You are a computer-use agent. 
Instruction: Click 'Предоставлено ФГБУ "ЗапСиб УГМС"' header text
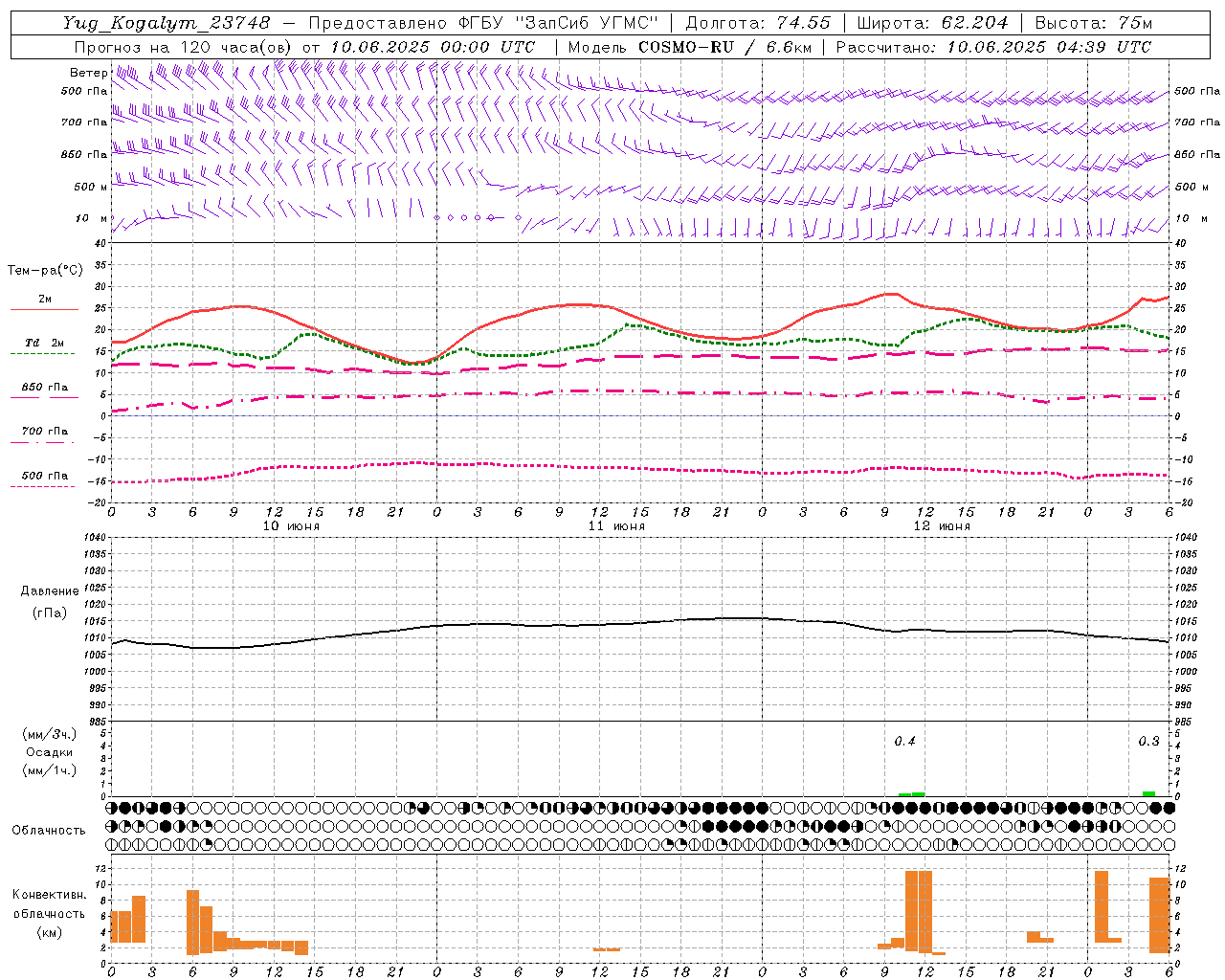[x=483, y=22]
